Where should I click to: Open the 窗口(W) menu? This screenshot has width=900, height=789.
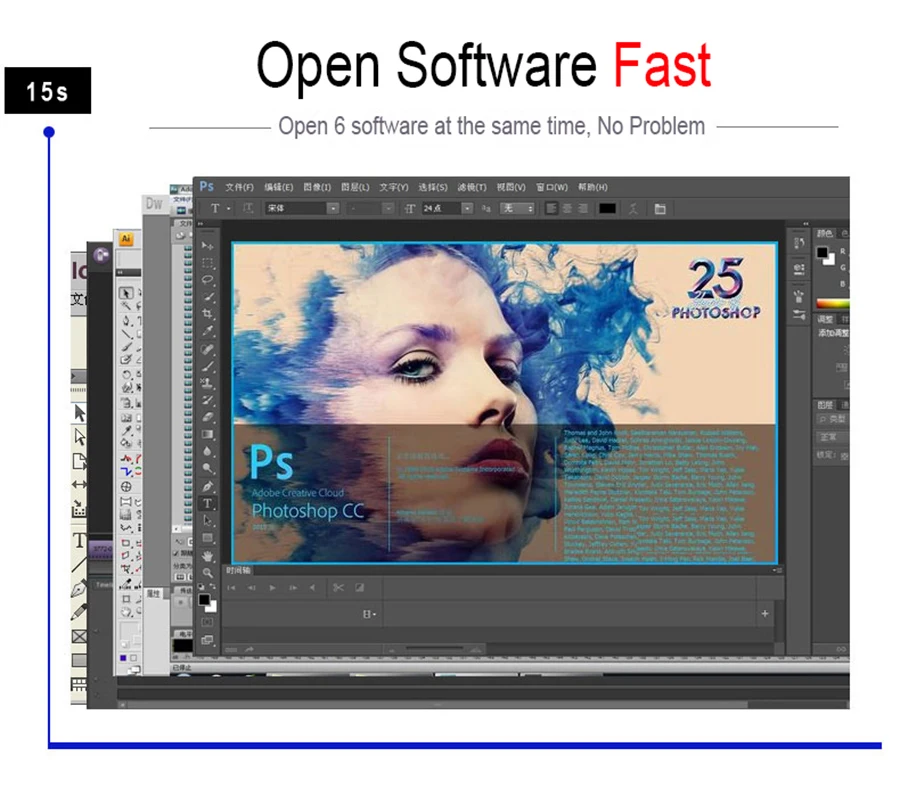pos(552,187)
